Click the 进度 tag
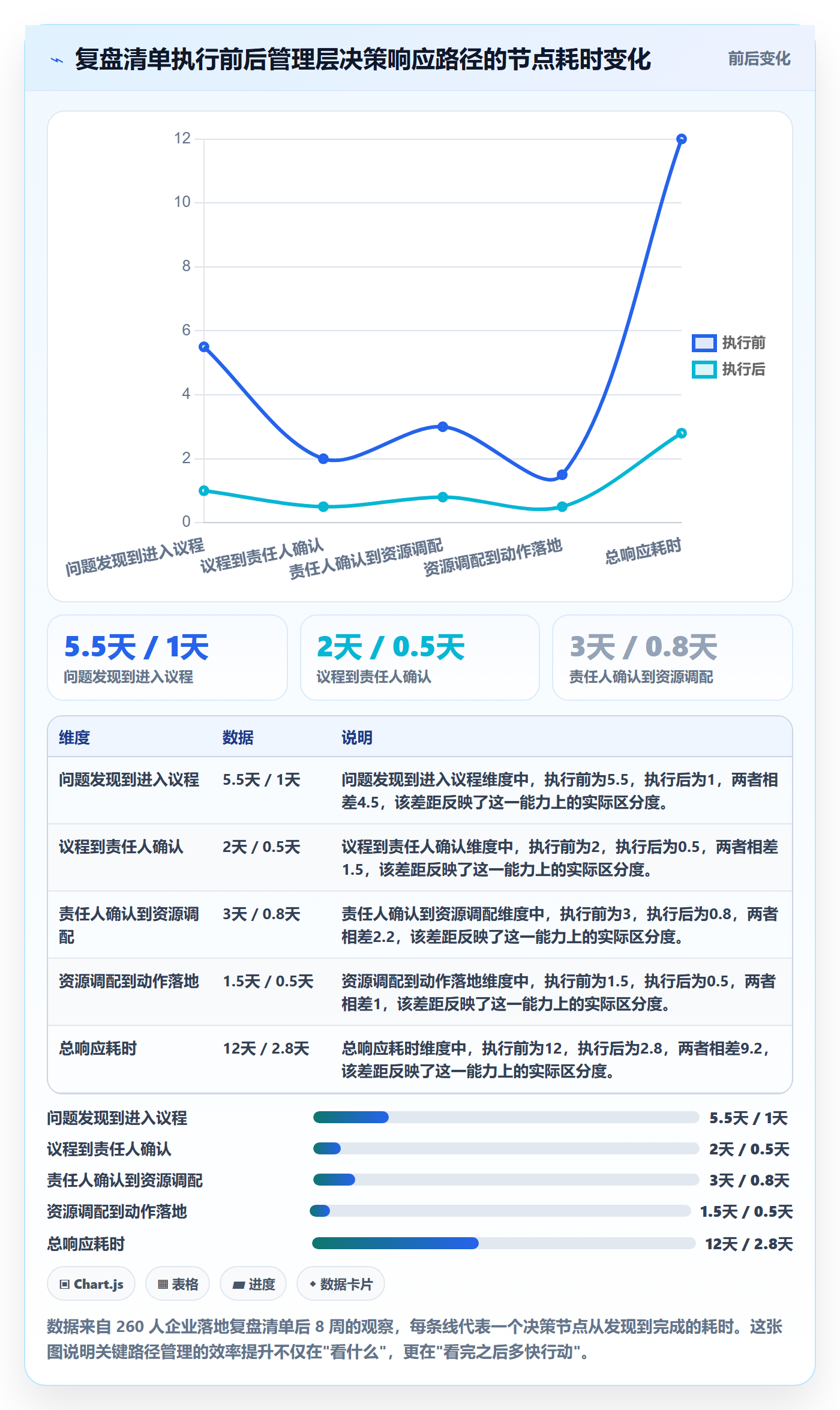This screenshot has width=840, height=1410. pyautogui.click(x=253, y=1283)
